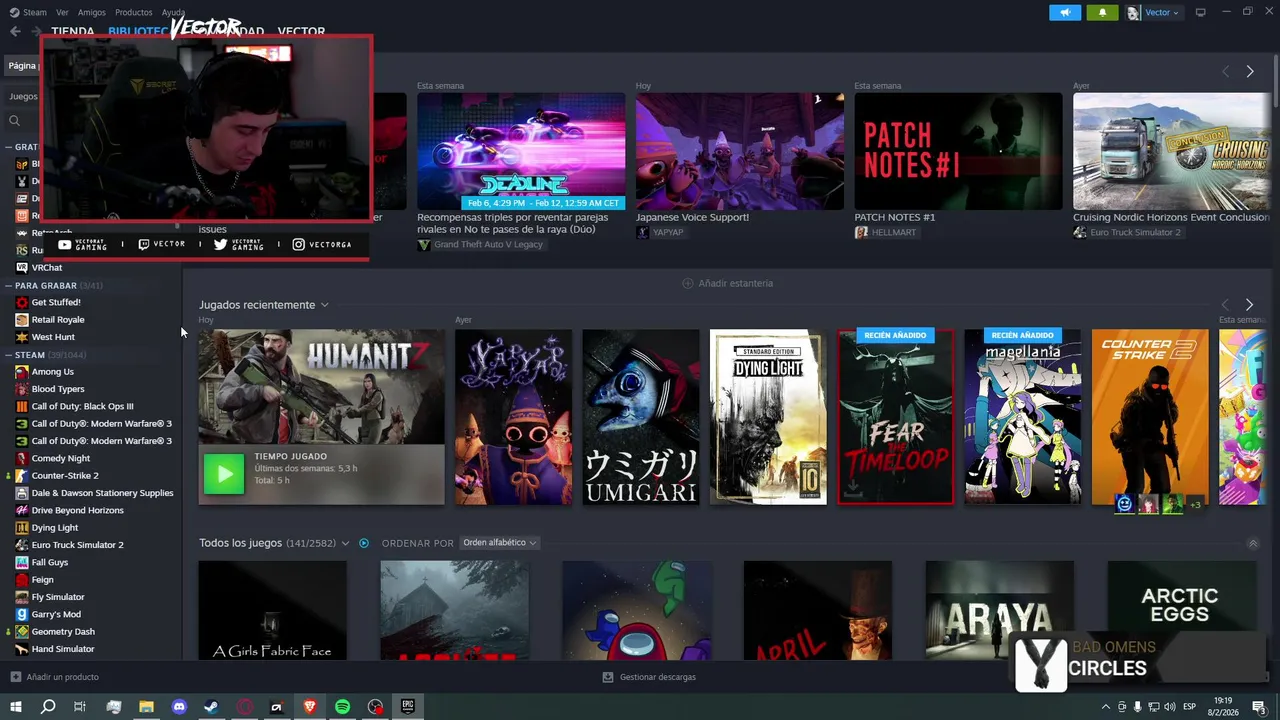Select the ARAYA game tile
Viewport: 1280px width, 720px height.
1000,610
